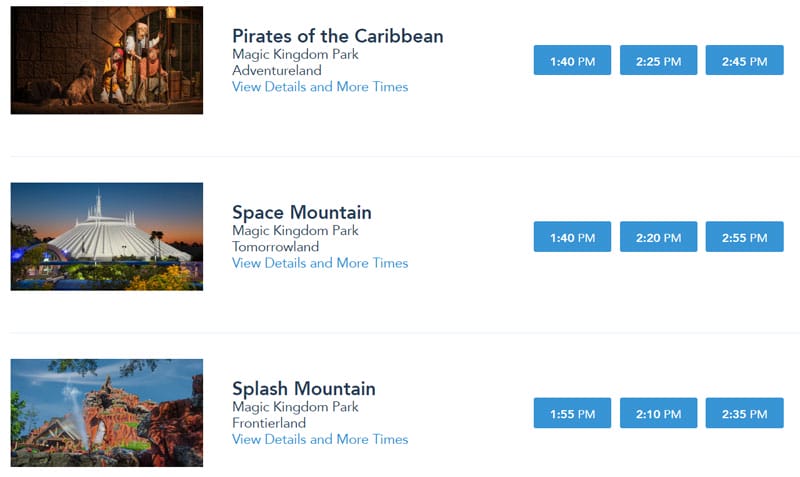
Task: Choose the 2:20 PM Space Mountain time
Action: tap(658, 237)
